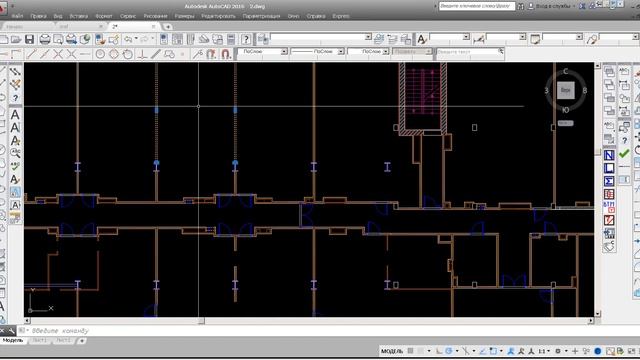Click the Undo arrow icon
The image size is (640, 360).
(128, 39)
